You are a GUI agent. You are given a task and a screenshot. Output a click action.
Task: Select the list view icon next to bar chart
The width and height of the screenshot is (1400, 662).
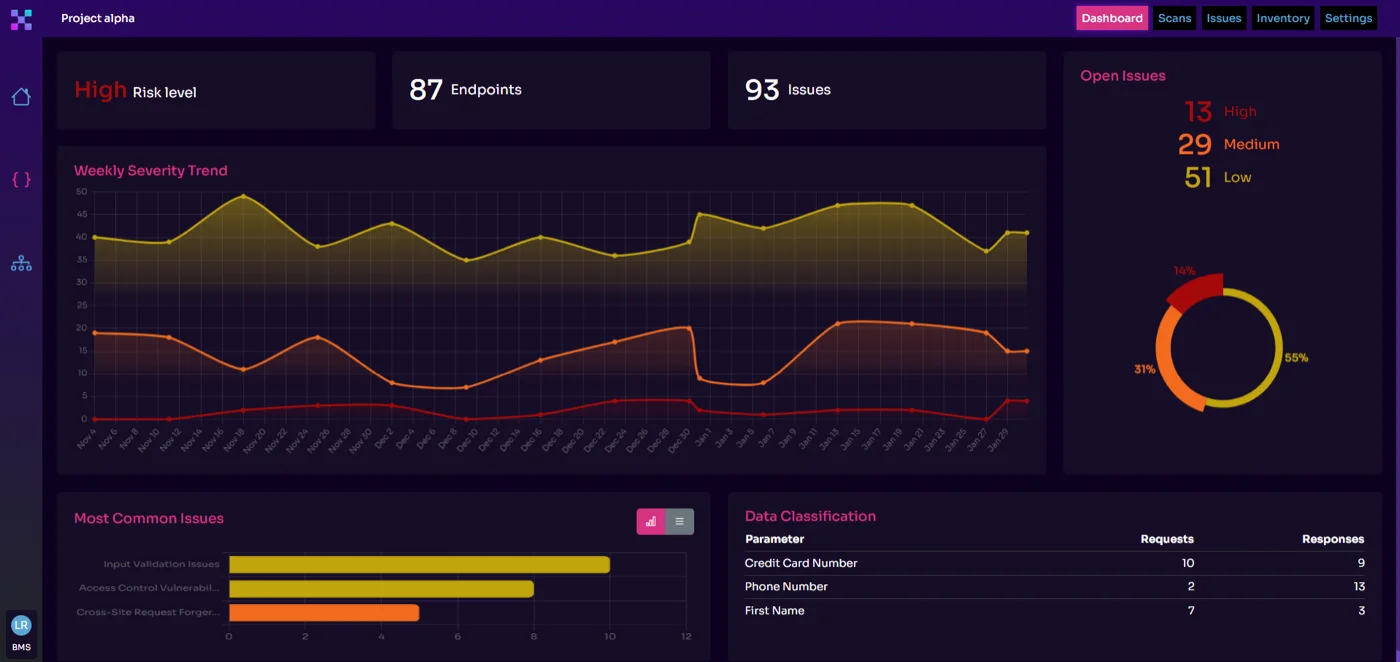click(x=680, y=521)
